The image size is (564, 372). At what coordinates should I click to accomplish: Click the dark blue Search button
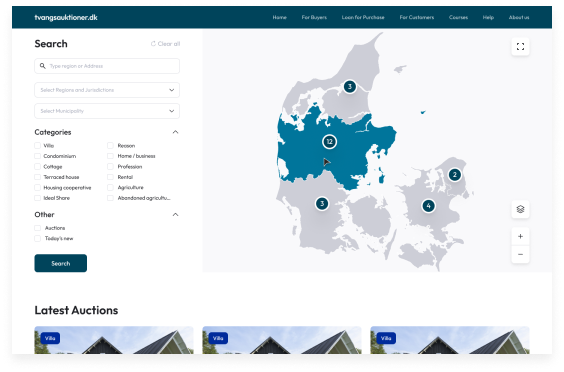click(60, 263)
